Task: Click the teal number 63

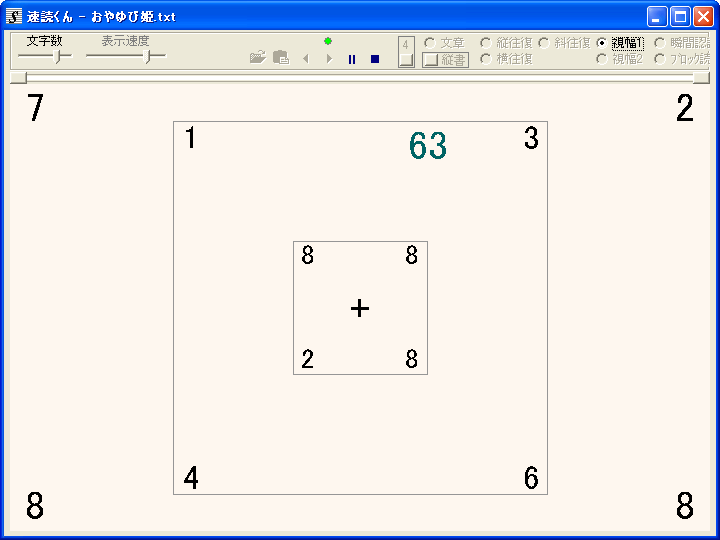Action: (428, 146)
